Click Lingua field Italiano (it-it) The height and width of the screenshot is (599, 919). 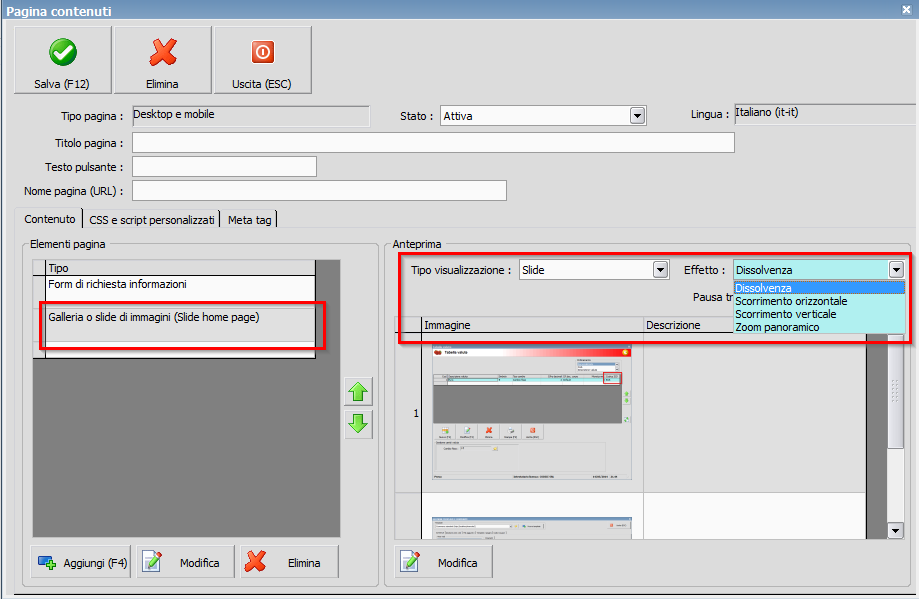825,113
